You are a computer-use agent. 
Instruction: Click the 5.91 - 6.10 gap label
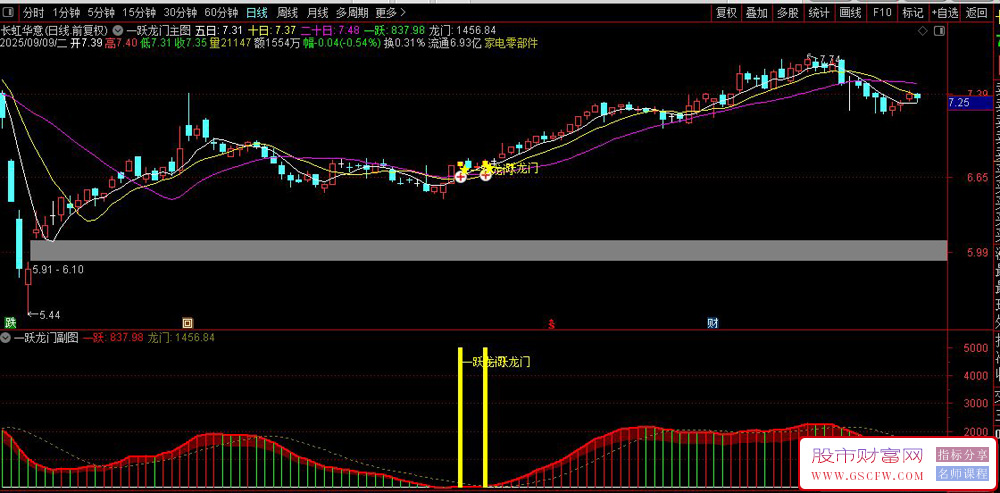click(x=57, y=269)
